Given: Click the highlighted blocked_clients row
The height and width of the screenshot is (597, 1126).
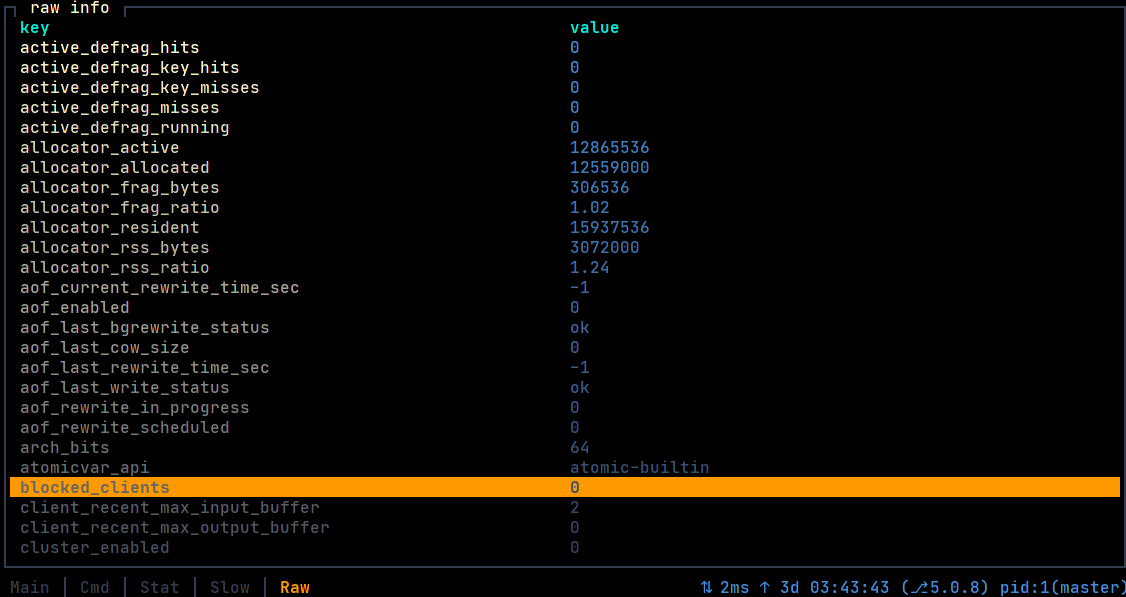Looking at the screenshot, I should coord(565,488).
